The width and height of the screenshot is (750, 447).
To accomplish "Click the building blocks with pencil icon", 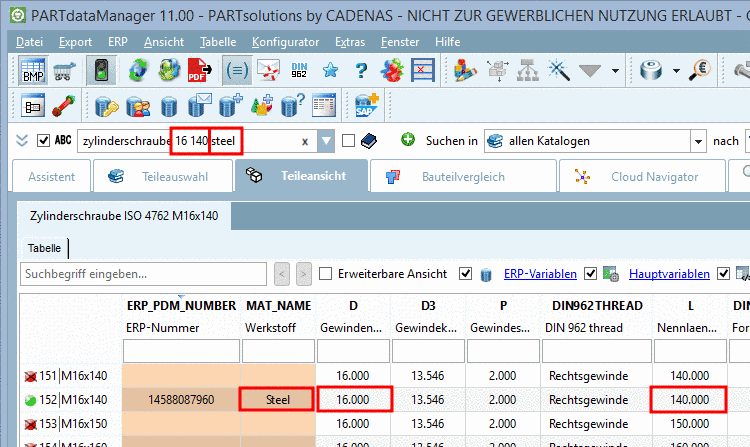I will 465,71.
